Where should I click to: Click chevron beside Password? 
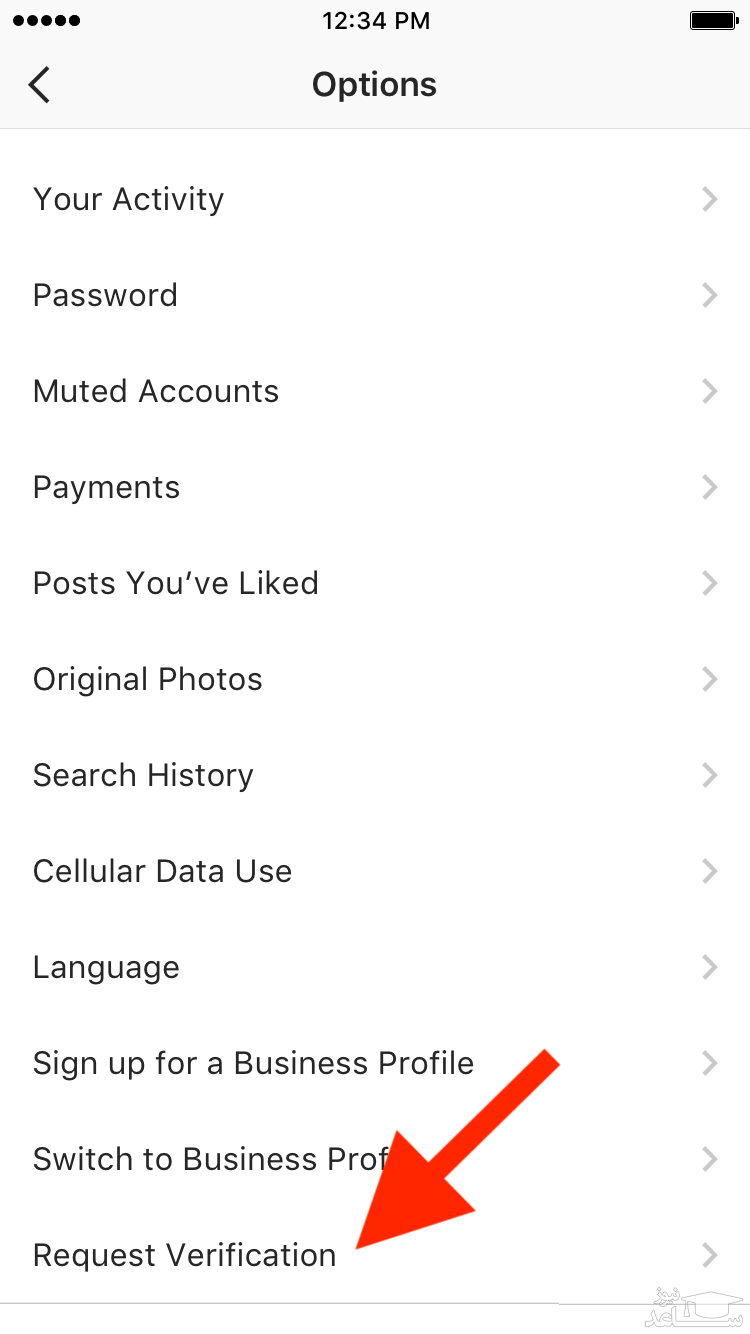point(710,295)
